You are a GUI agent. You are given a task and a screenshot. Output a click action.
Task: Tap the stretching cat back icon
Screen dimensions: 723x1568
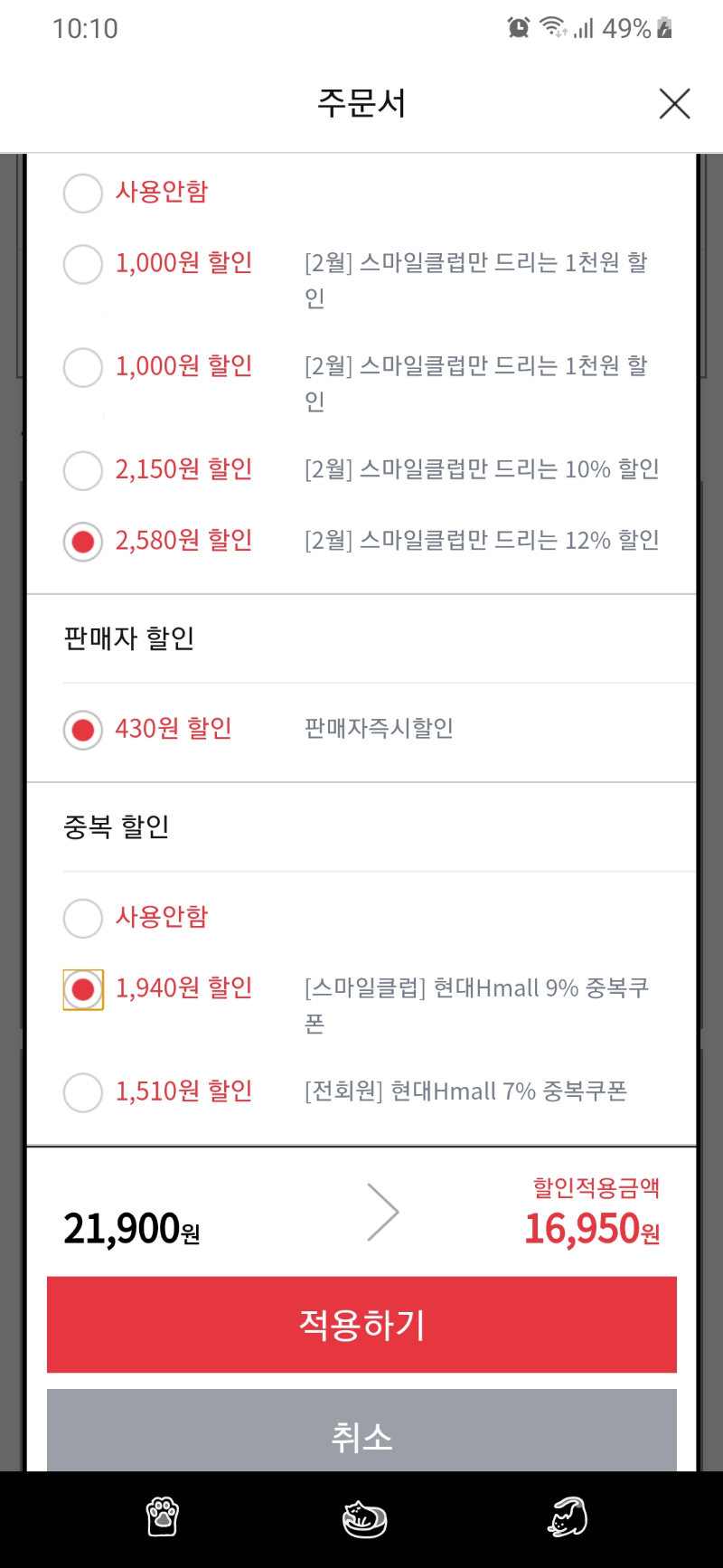(568, 1516)
